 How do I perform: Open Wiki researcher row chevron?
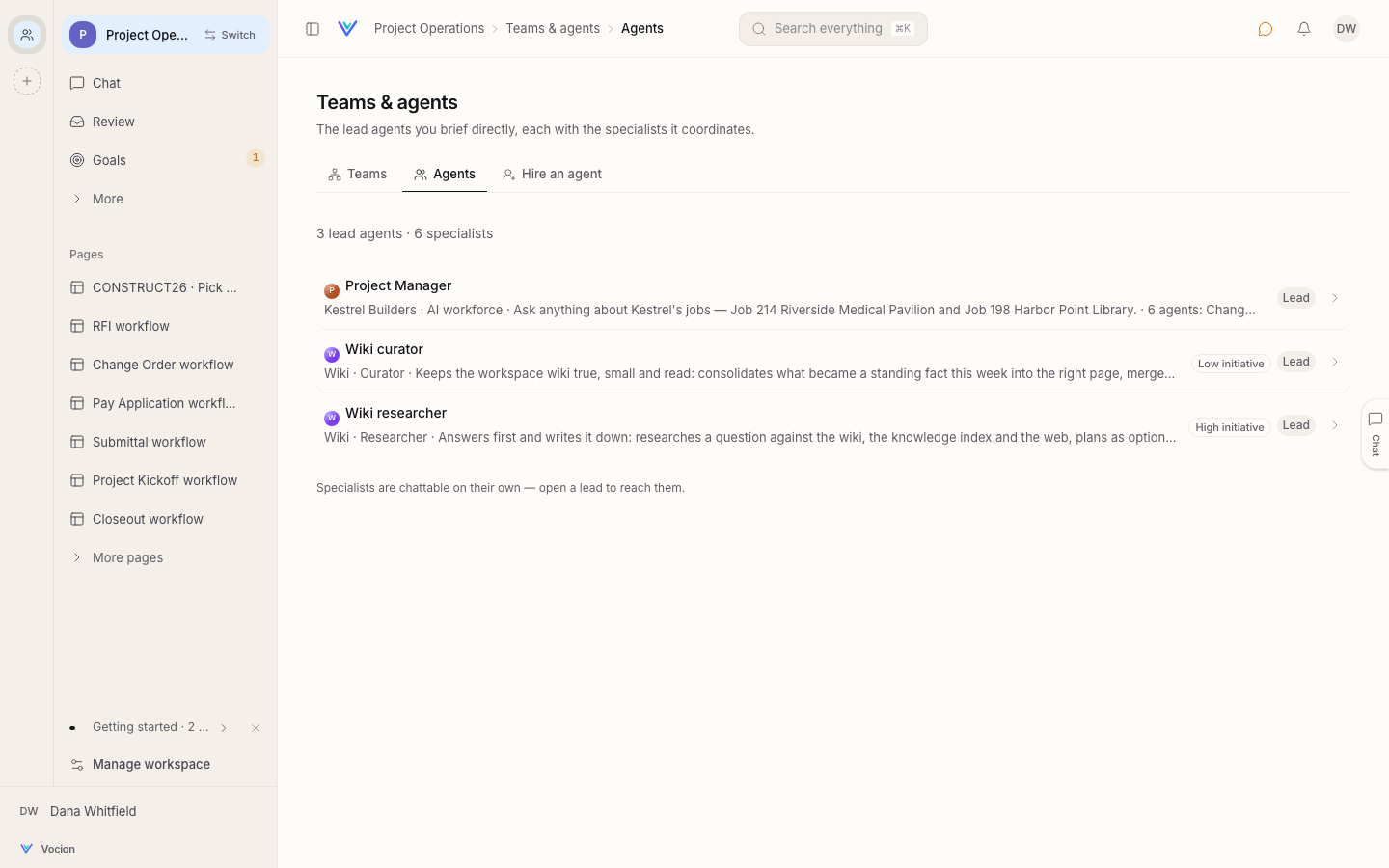(x=1335, y=425)
